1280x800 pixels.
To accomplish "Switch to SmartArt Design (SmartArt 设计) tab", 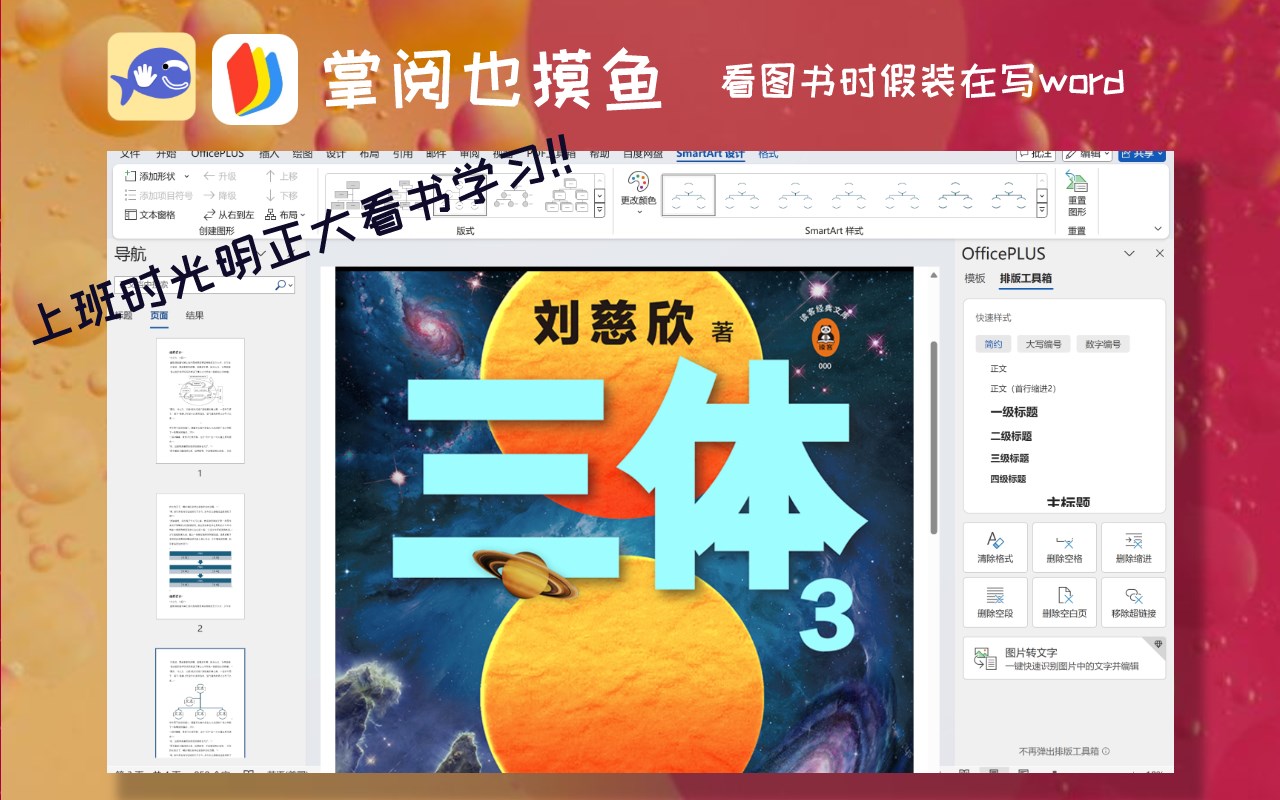I will [710, 155].
